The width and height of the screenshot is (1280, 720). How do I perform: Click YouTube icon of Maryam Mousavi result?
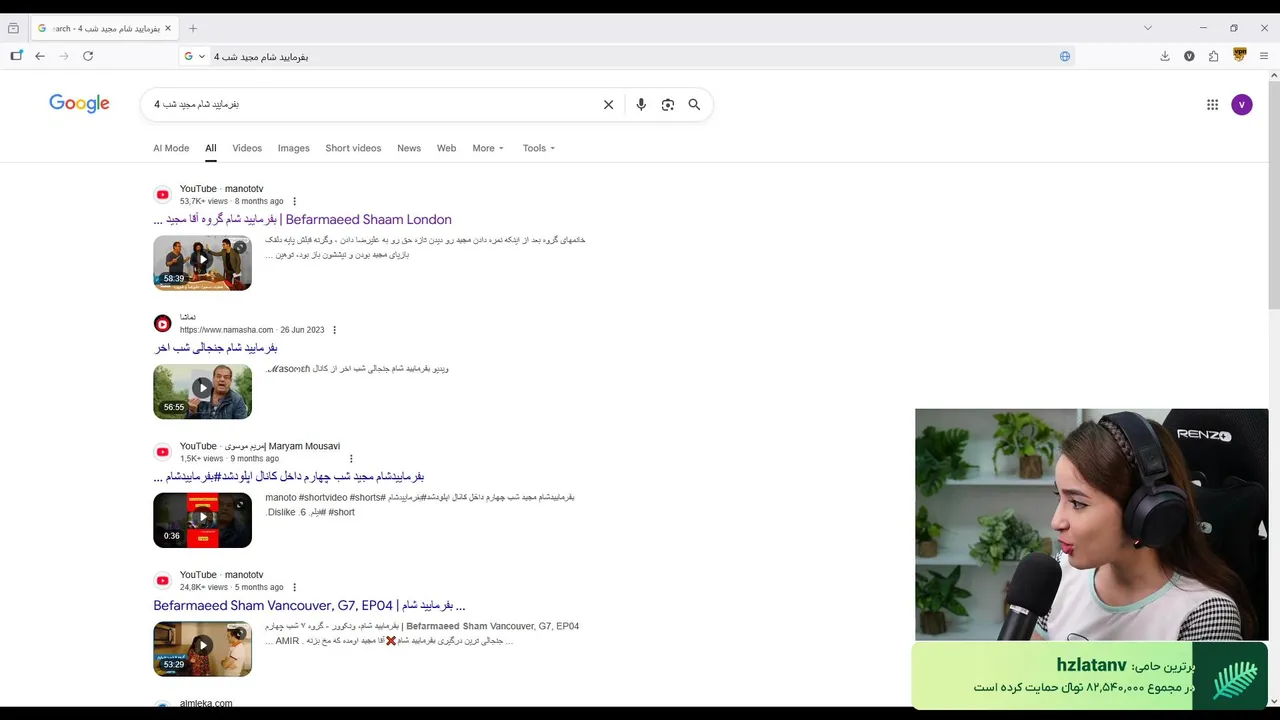click(162, 452)
